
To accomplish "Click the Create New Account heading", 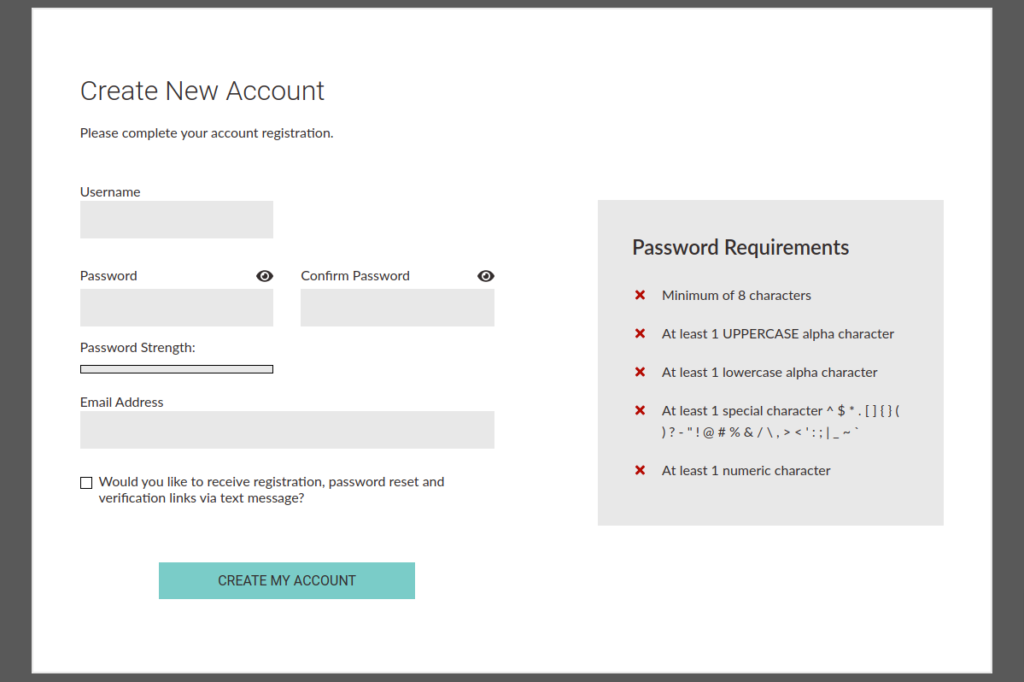I will (x=202, y=91).
